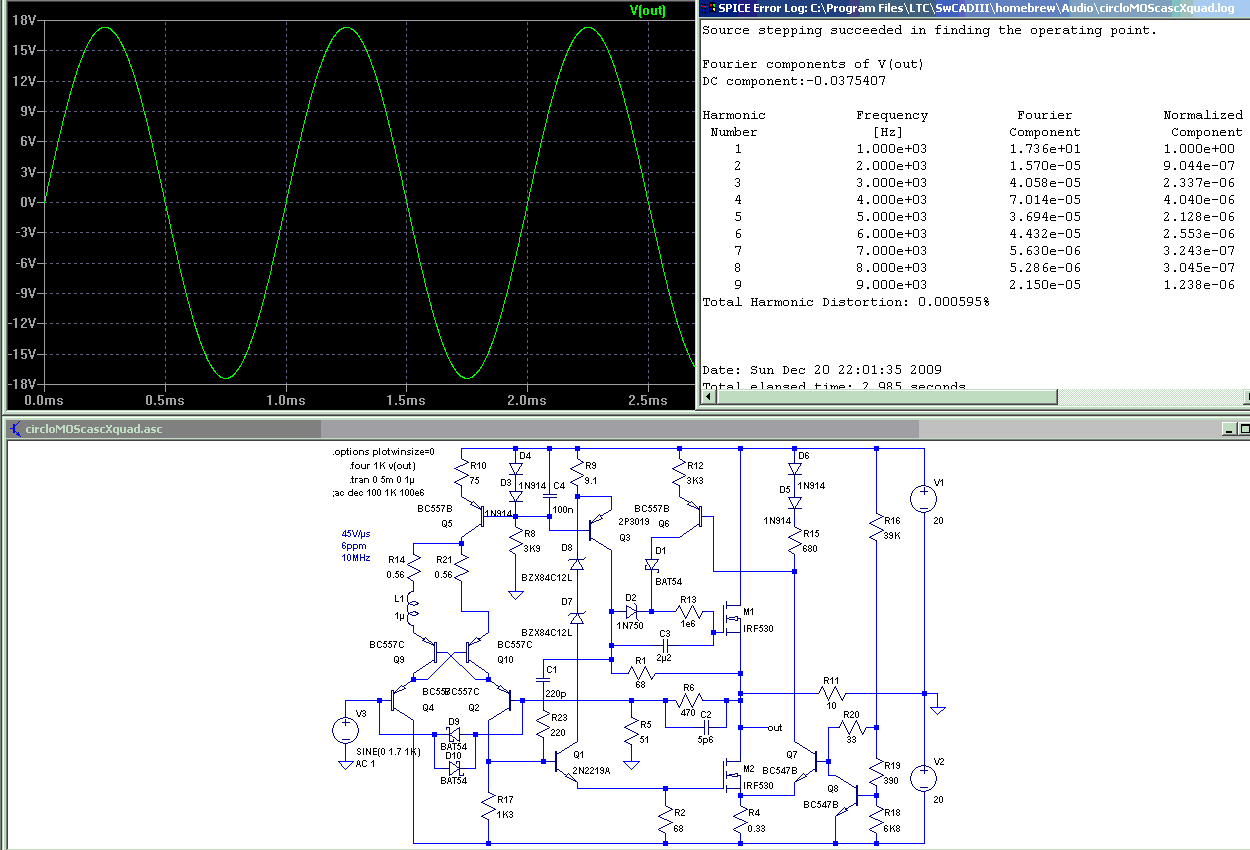Click the 'DC component:-0.0375407' line
1250x850 pixels.
[794, 81]
